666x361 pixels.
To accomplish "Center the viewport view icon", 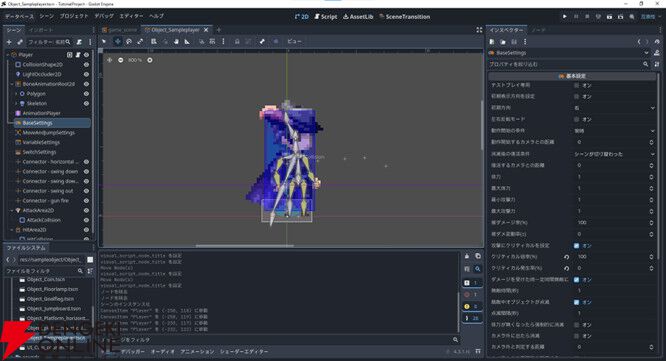I will click(x=110, y=60).
